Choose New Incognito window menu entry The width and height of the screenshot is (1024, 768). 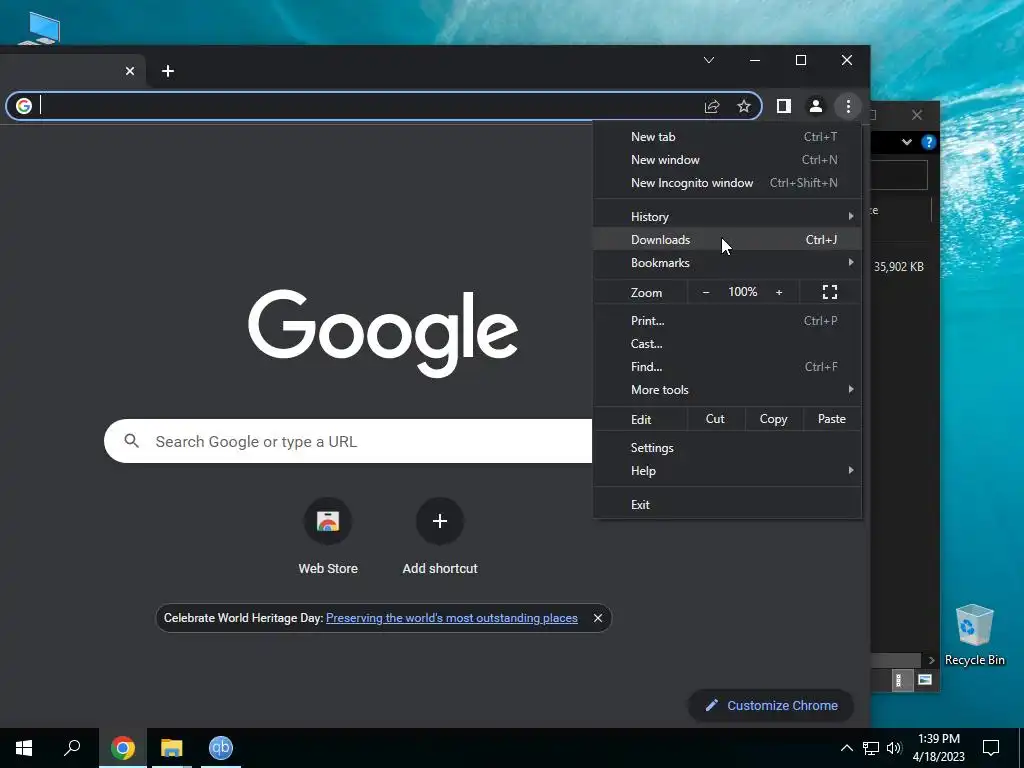pos(727,183)
